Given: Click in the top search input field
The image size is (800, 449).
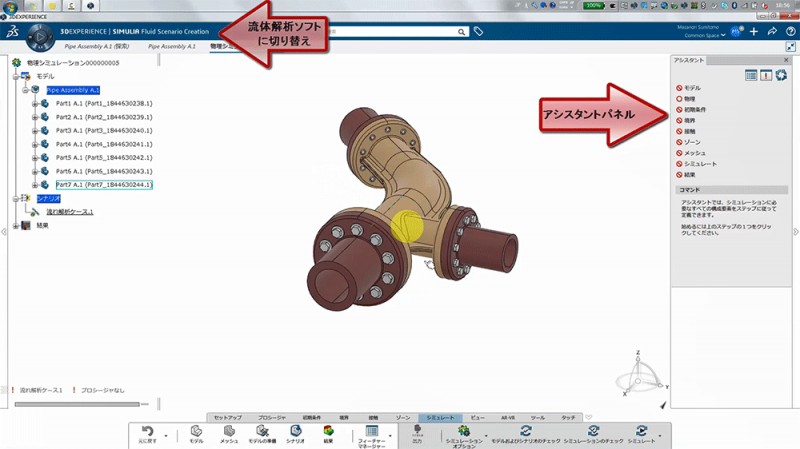Looking at the screenshot, I should [393, 32].
